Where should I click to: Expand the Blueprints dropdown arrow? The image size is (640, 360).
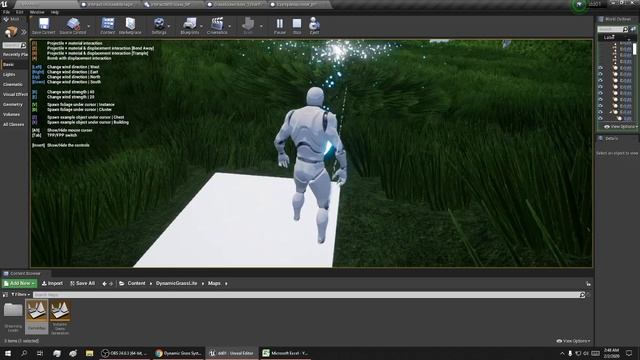tap(202, 26)
